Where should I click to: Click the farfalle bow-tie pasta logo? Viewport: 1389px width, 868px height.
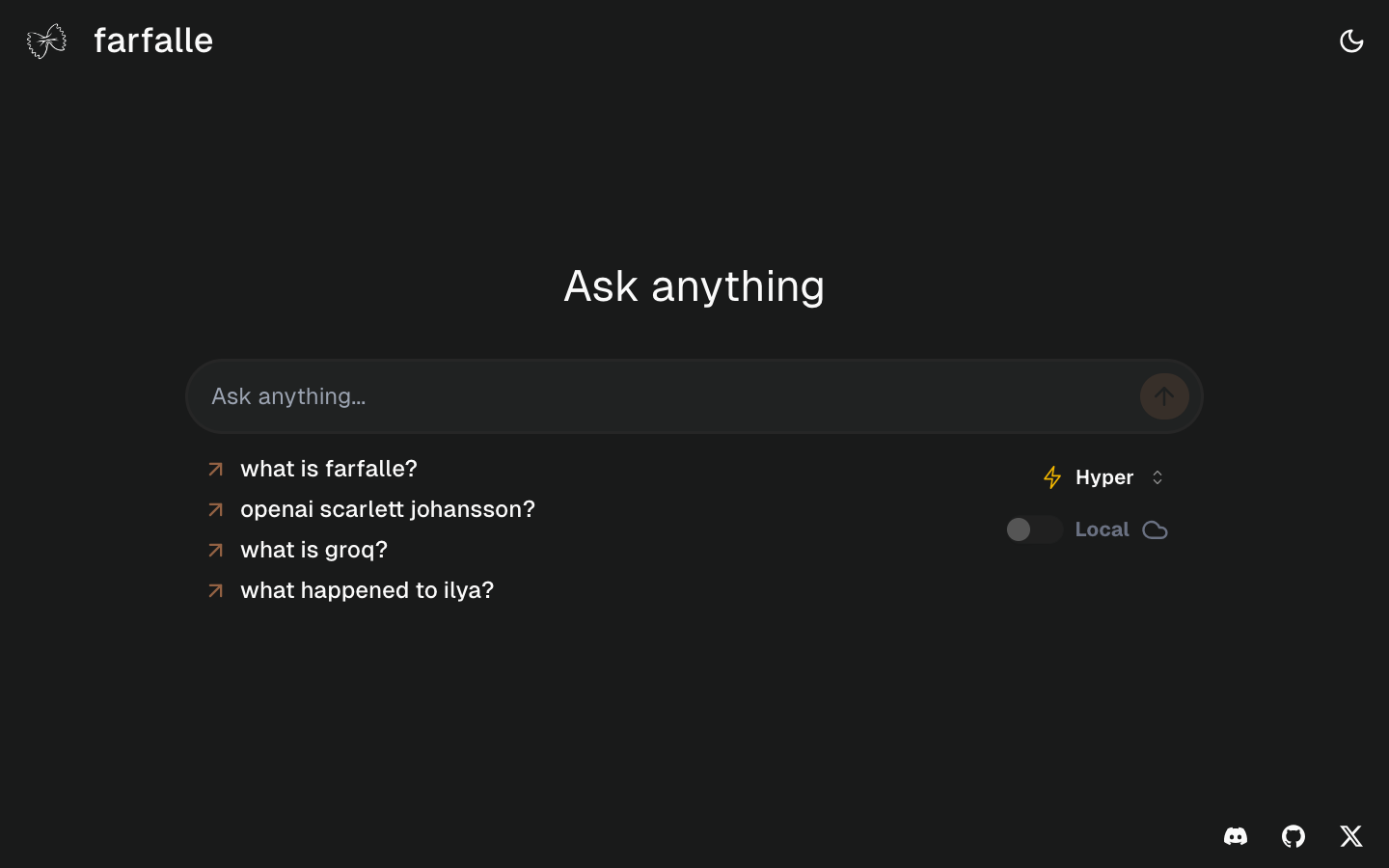coord(46,41)
